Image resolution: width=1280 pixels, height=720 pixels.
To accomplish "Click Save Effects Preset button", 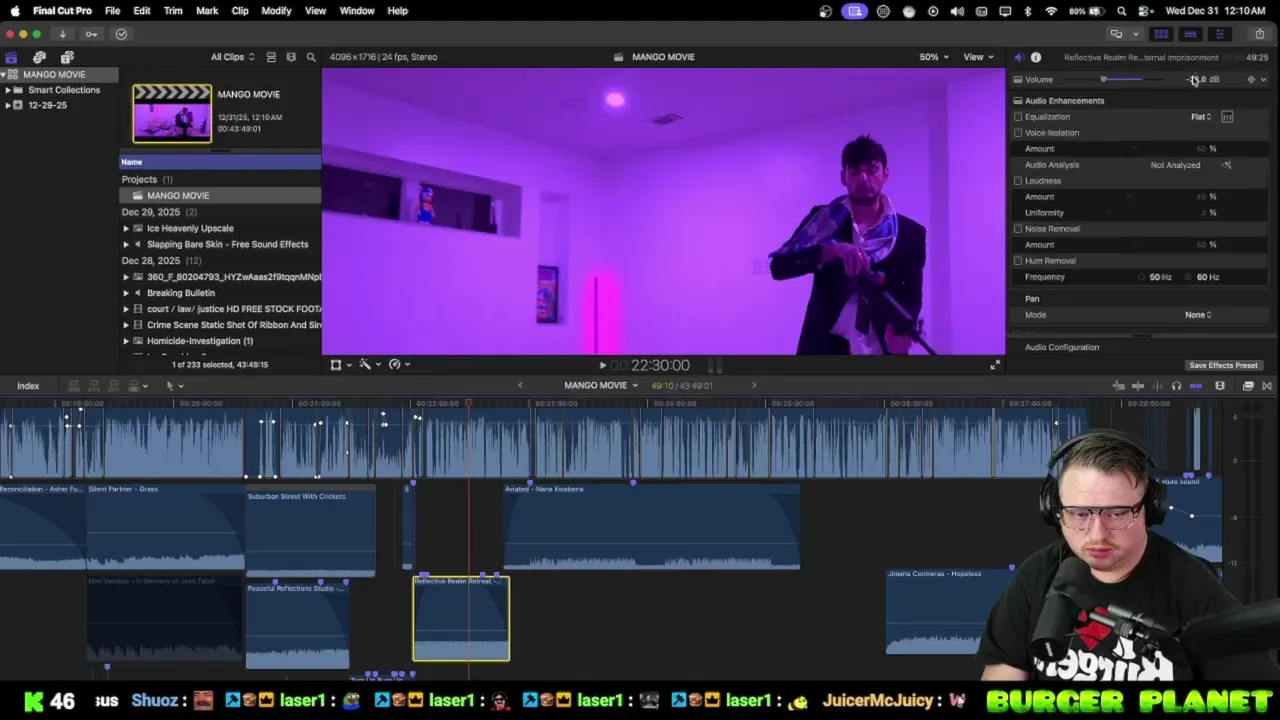I will point(1223,366).
